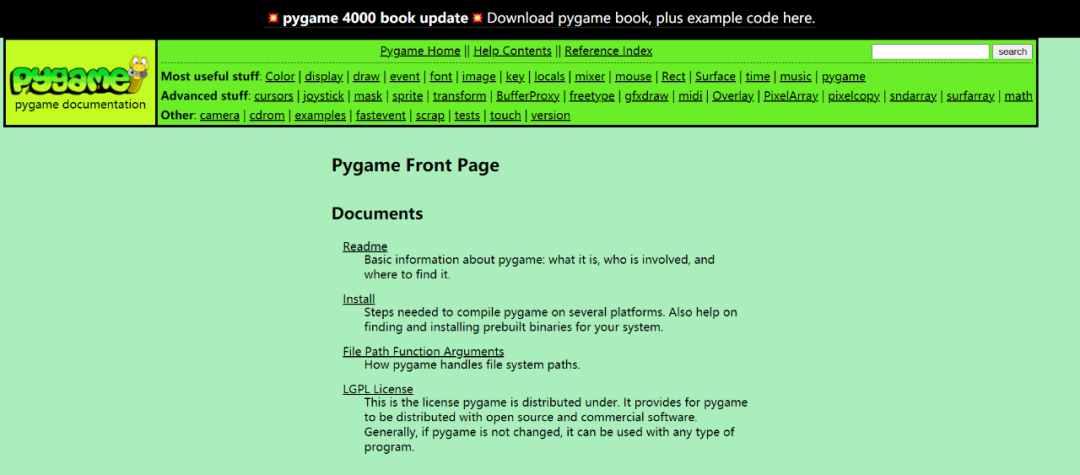Click the search button
Image resolution: width=1080 pixels, height=475 pixels.
[x=1012, y=52]
